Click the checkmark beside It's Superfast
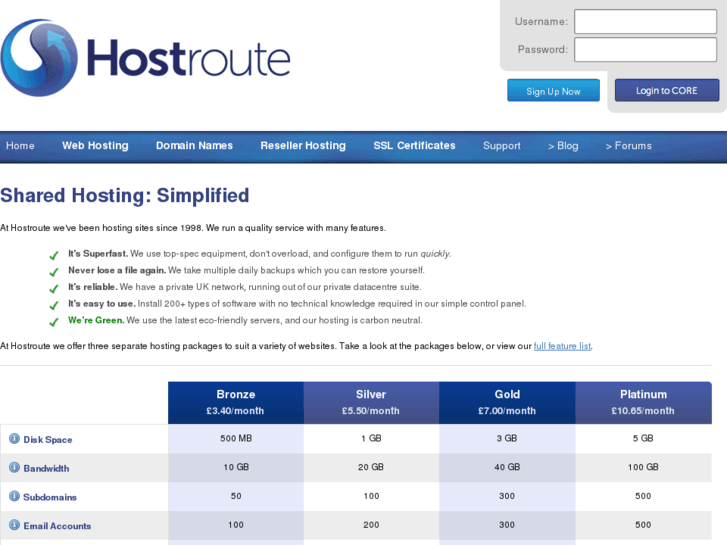 pos(54,255)
